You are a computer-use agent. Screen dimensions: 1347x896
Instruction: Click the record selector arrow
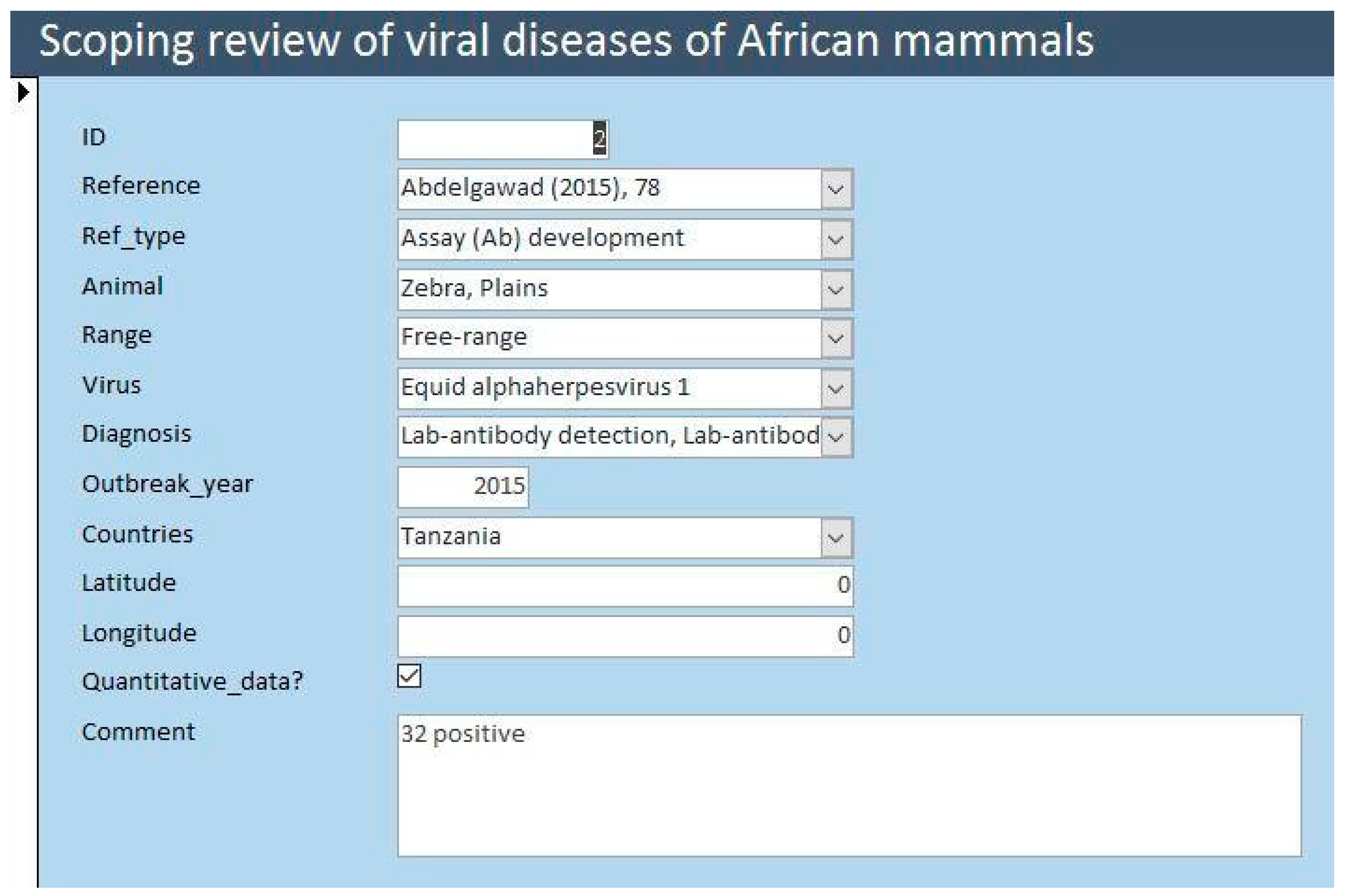[24, 92]
